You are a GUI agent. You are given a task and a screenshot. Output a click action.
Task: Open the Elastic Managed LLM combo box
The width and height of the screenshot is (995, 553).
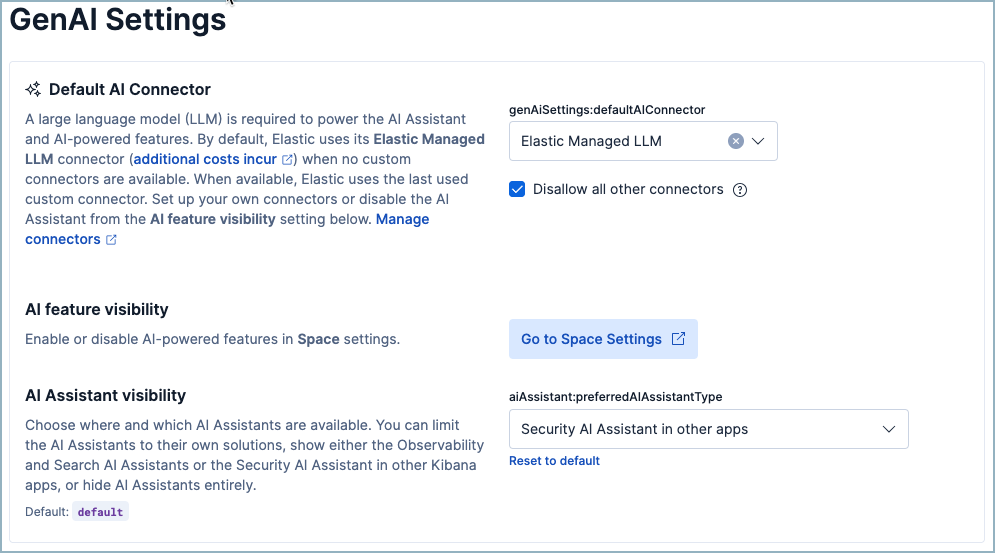click(x=620, y=141)
